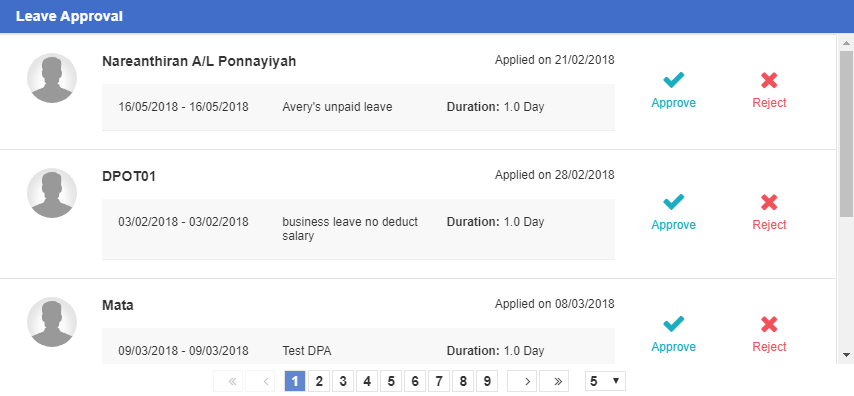Open page 5 of leave requests
The image size is (854, 396).
391,381
